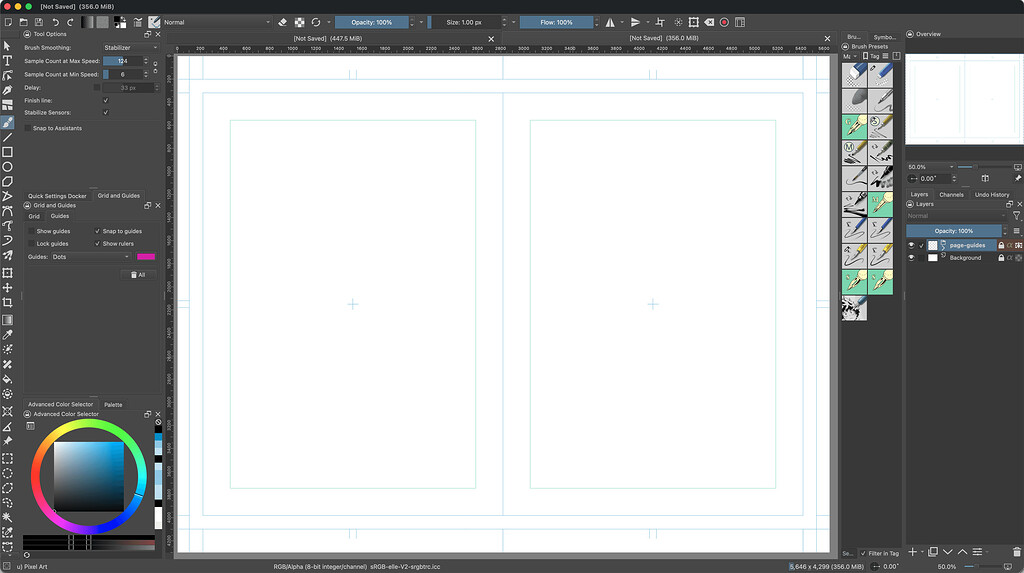1024x573 pixels.
Task: Toggle Filter in Tag checkbox
Action: click(x=863, y=553)
